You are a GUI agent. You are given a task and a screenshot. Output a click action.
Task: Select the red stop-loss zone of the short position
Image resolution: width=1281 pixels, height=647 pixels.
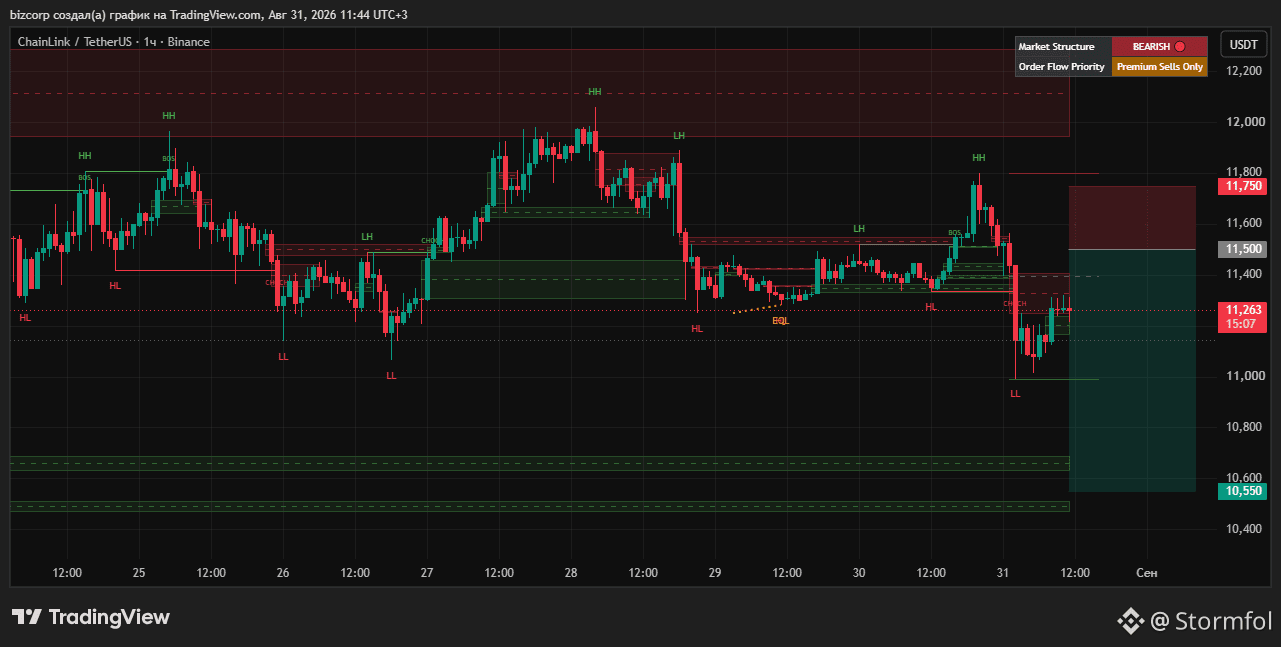point(1132,217)
